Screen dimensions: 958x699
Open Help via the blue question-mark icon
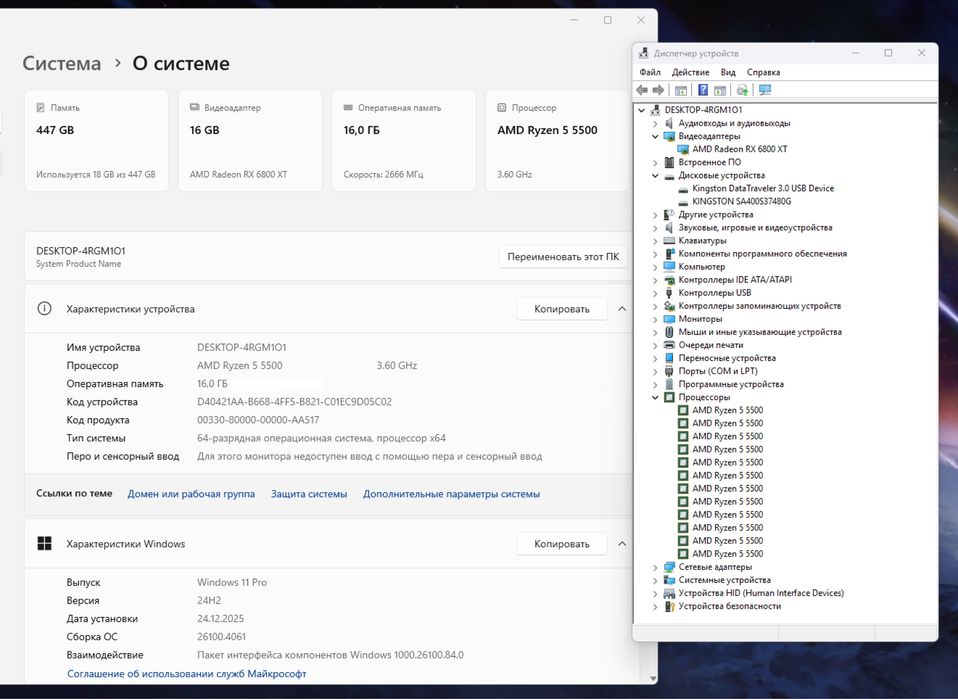(703, 90)
